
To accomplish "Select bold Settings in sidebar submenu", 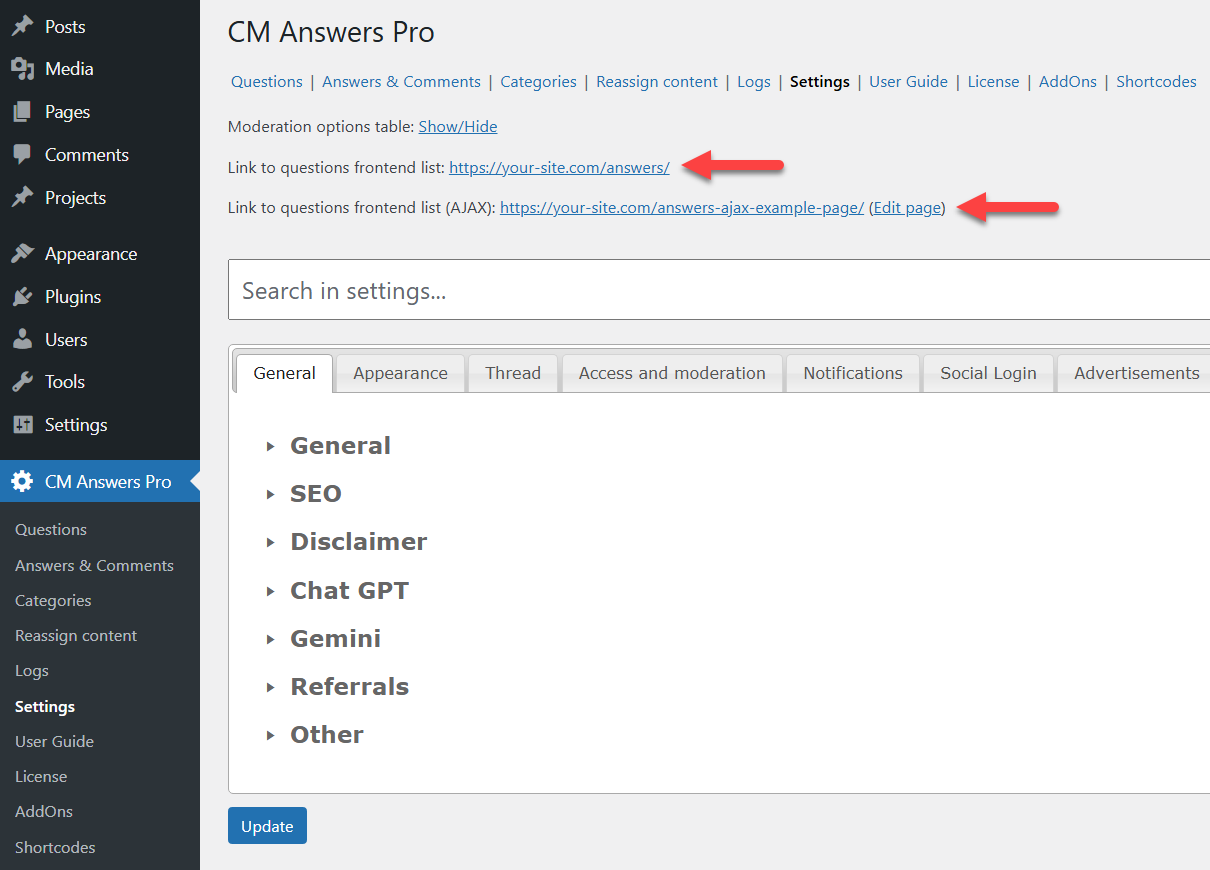I will pyautogui.click(x=45, y=707).
